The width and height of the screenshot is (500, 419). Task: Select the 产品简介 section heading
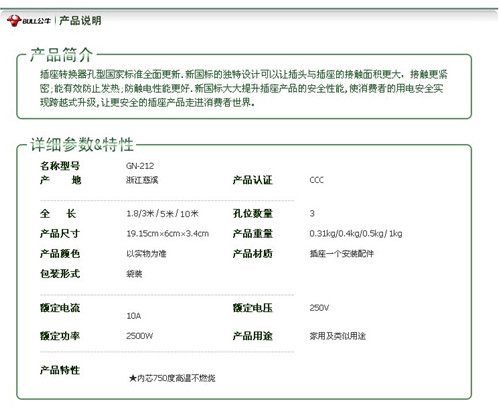click(61, 55)
